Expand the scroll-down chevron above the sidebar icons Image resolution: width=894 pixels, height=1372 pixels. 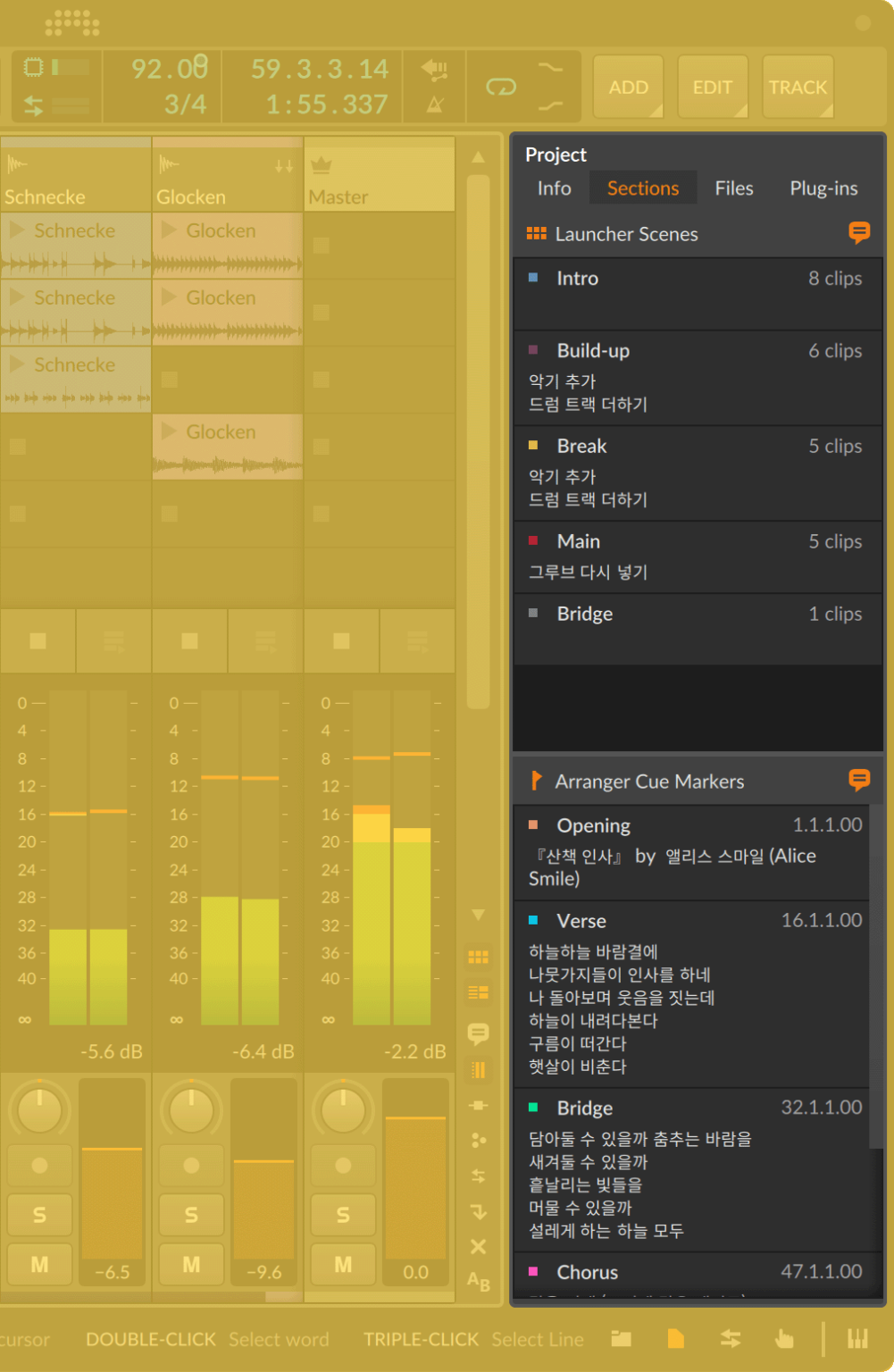click(478, 915)
